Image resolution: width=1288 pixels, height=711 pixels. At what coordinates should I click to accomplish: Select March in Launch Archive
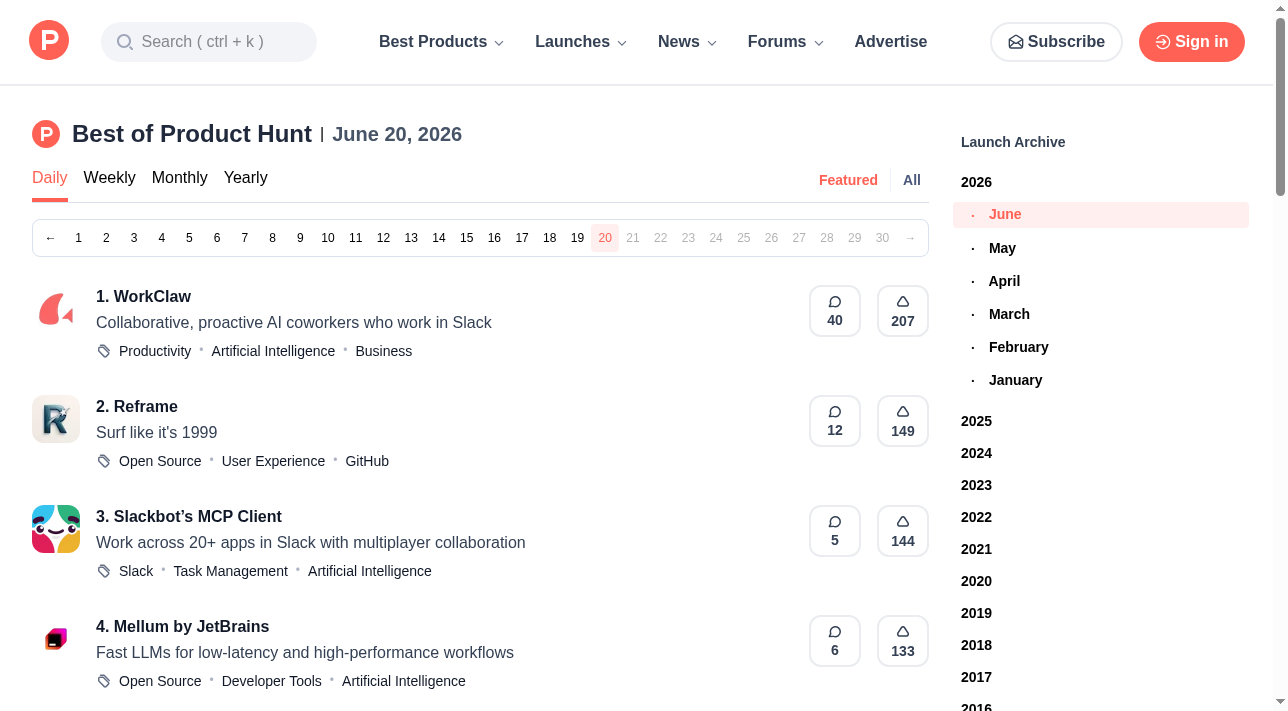(x=1009, y=314)
